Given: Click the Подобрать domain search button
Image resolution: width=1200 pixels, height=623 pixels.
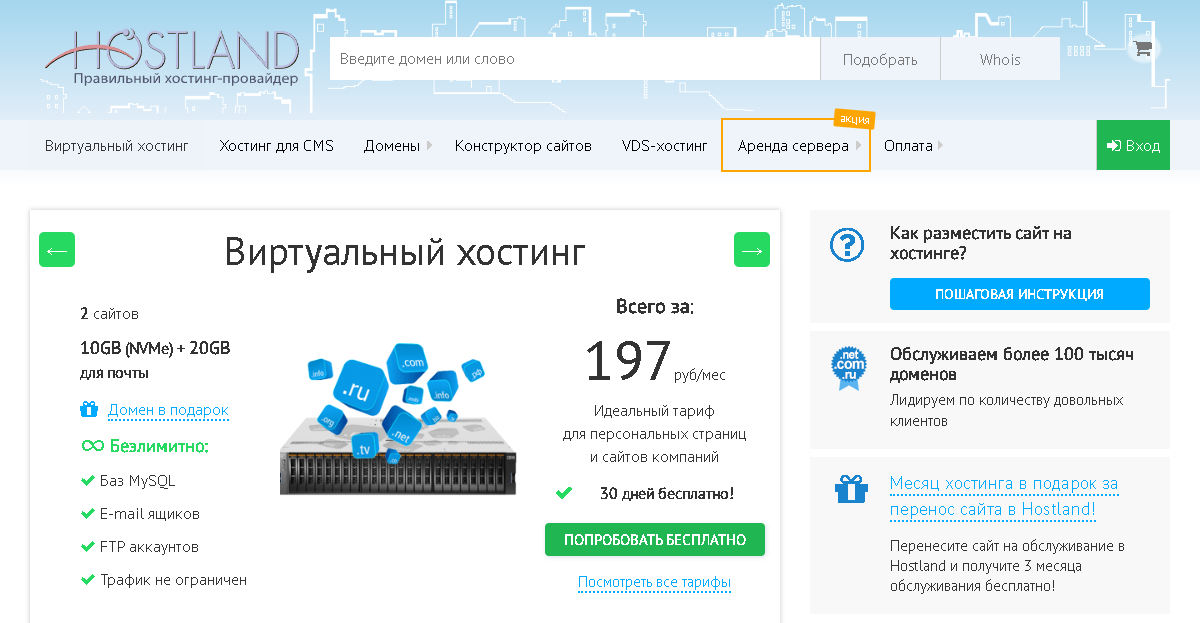Looking at the screenshot, I should [880, 59].
